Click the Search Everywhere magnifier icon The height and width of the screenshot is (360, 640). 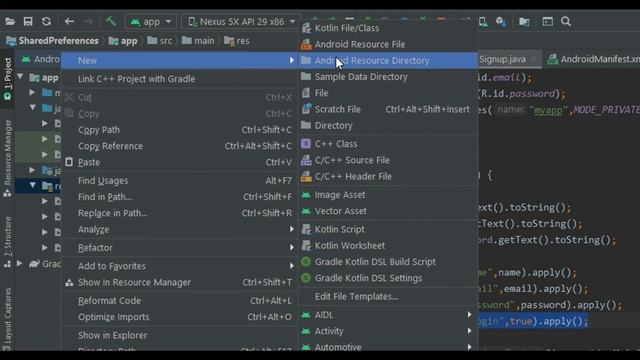click(566, 21)
